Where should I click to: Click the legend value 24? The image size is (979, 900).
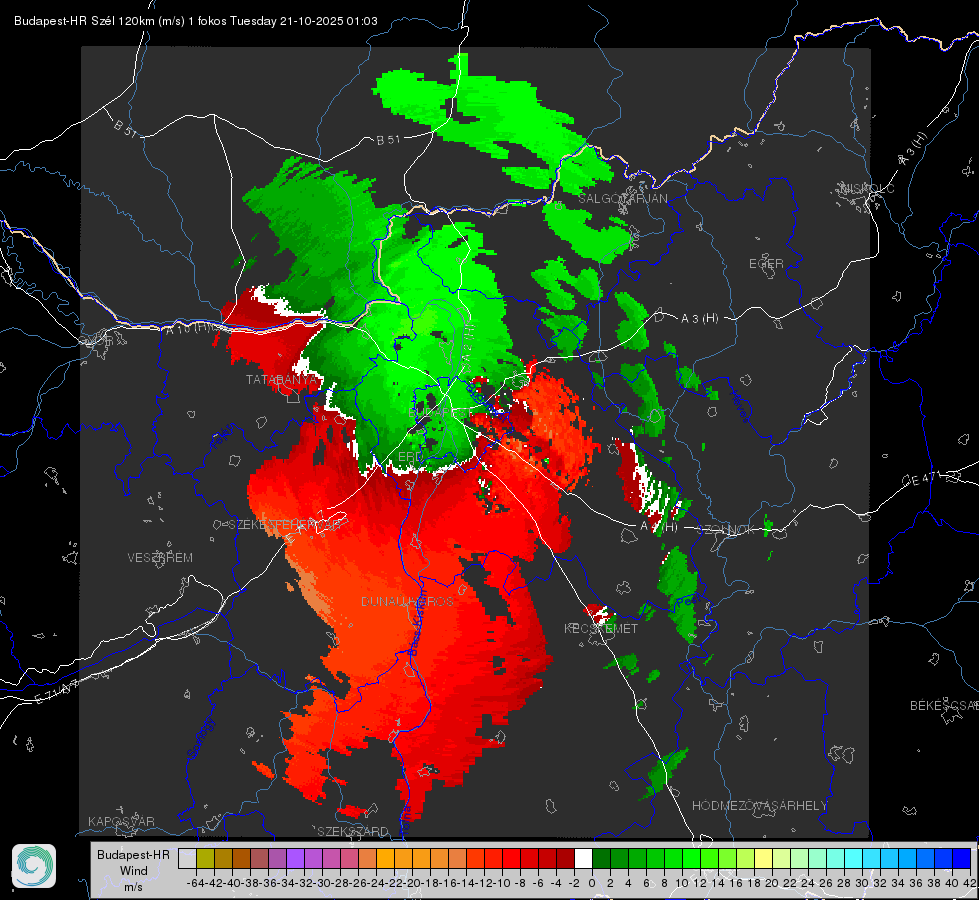[808, 883]
